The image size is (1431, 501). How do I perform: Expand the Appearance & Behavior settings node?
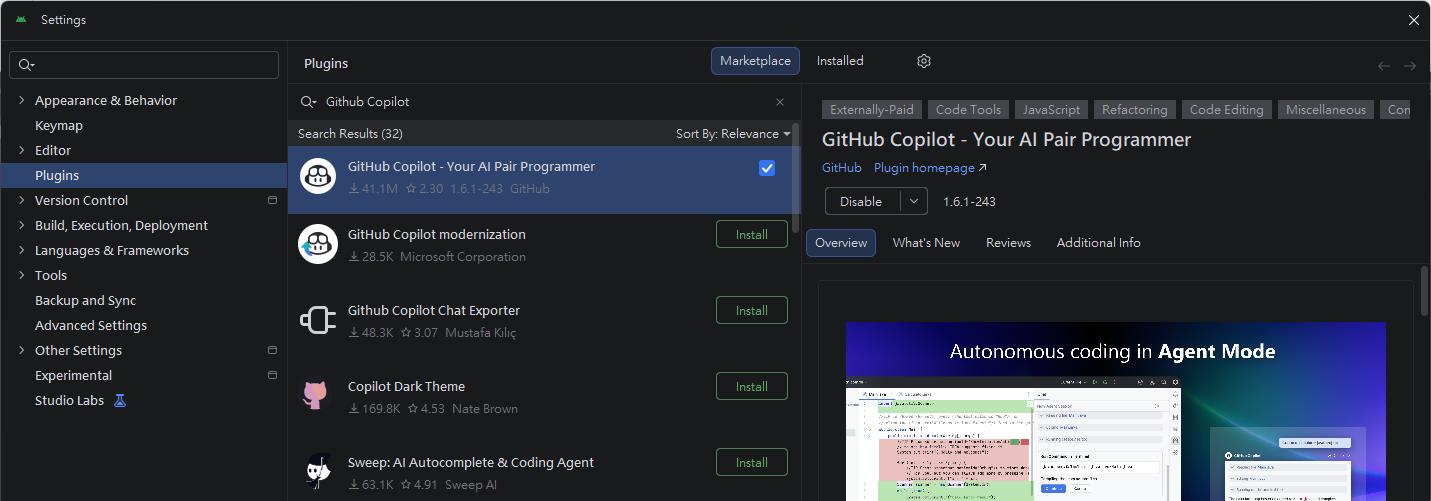tap(22, 100)
